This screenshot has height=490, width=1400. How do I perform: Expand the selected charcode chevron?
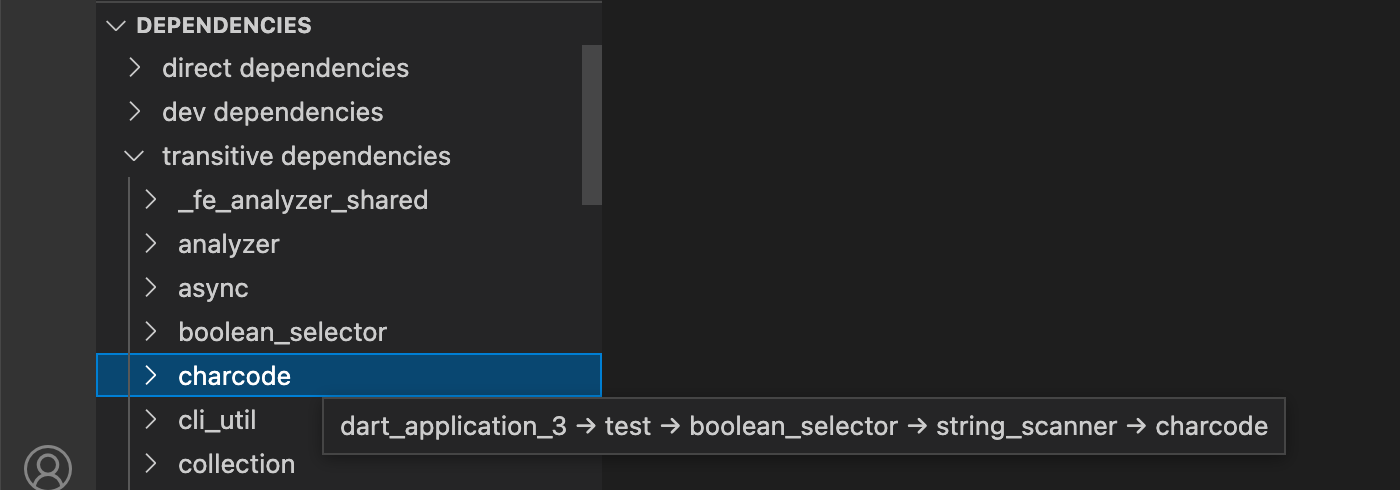[151, 376]
